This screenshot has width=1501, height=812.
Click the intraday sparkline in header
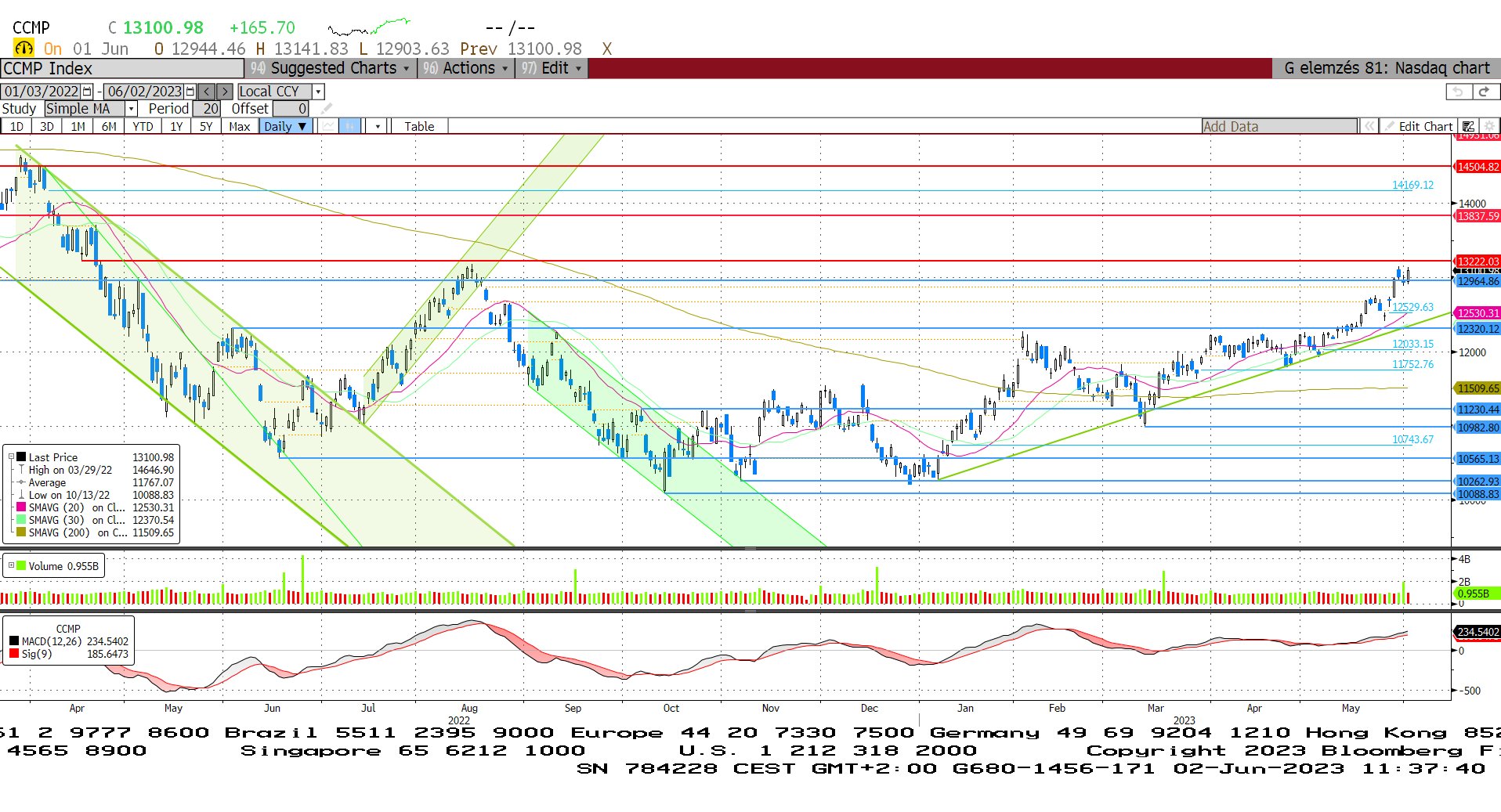pos(368,27)
